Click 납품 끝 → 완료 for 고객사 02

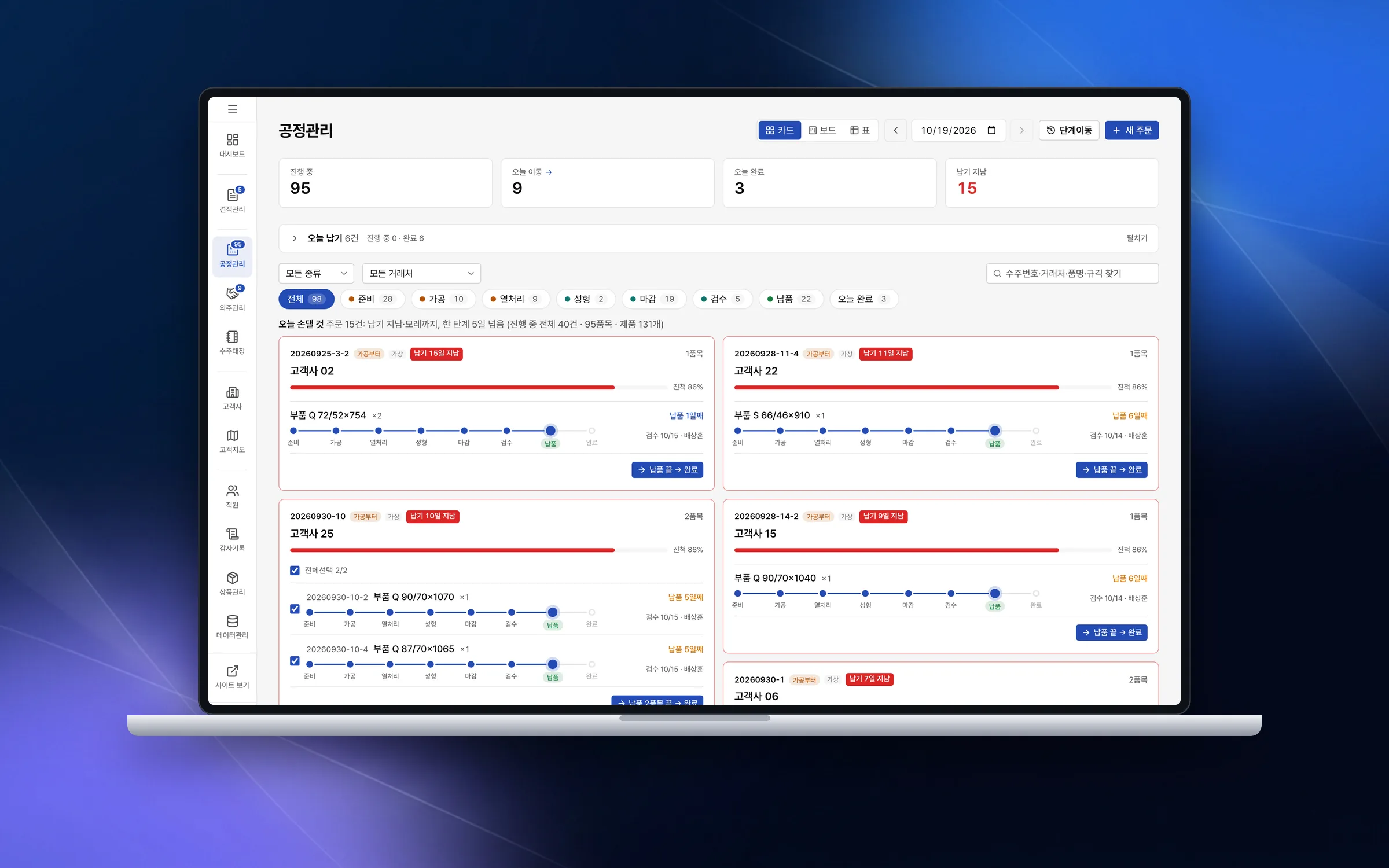667,470
